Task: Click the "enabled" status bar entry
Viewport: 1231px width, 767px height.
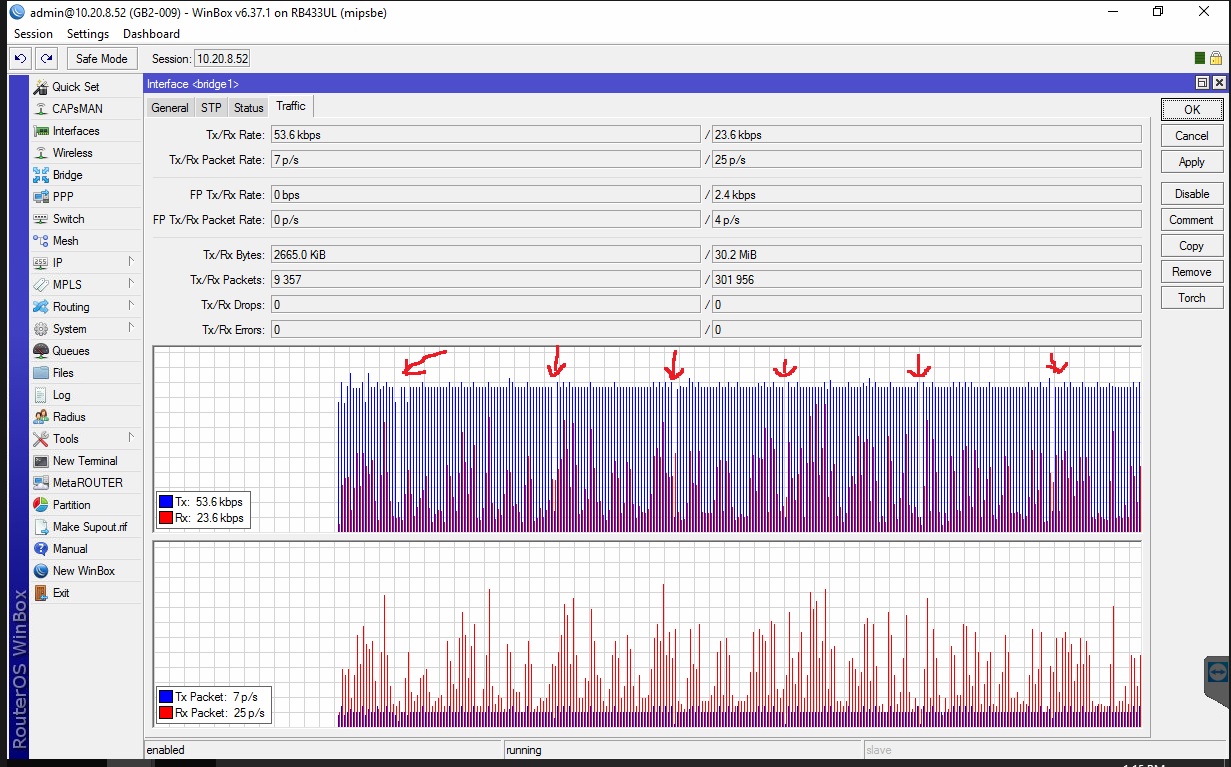Action: [323, 750]
